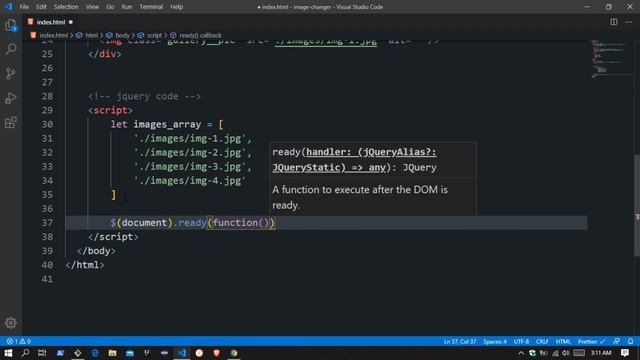Open the Run menu
This screenshot has width=640, height=360.
coord(127,7)
